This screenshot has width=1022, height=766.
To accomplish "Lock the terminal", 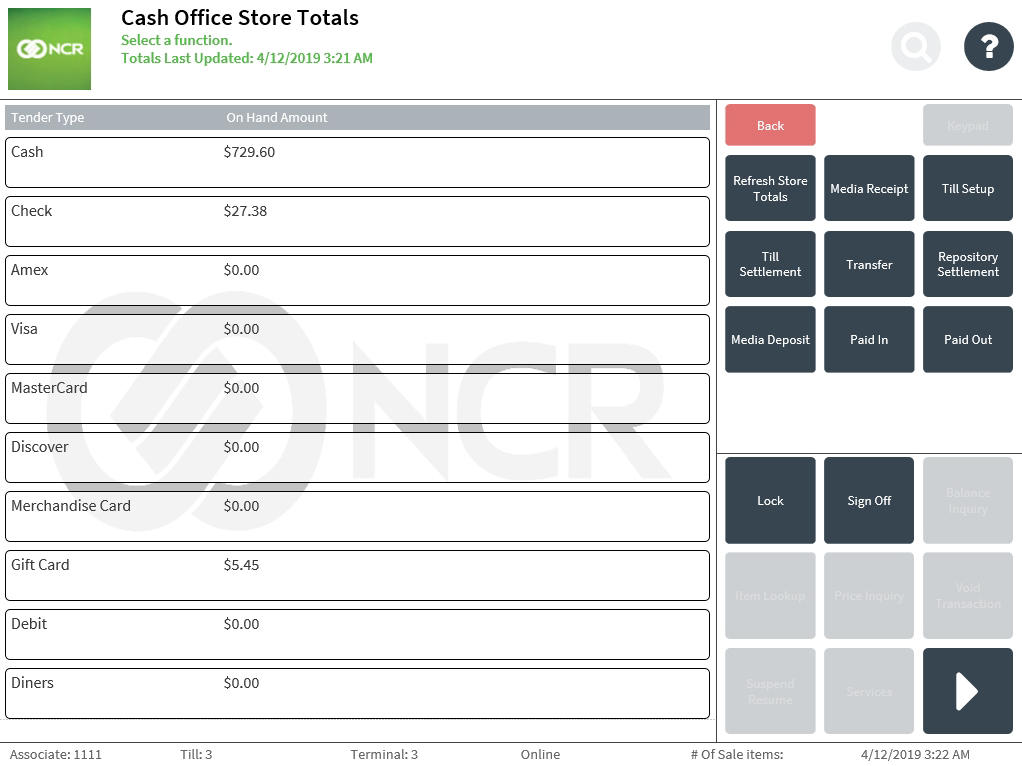I will [x=770, y=500].
